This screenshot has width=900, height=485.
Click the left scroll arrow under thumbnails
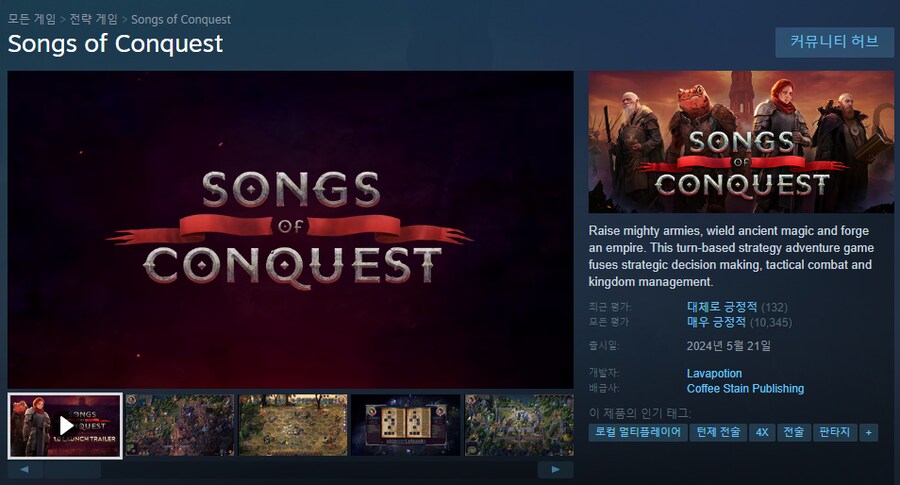pyautogui.click(x=25, y=470)
